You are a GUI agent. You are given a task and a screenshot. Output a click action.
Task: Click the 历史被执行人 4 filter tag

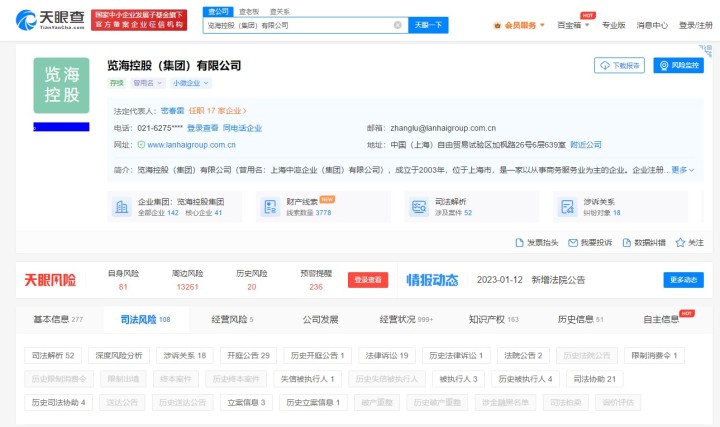pyautogui.click(x=525, y=379)
